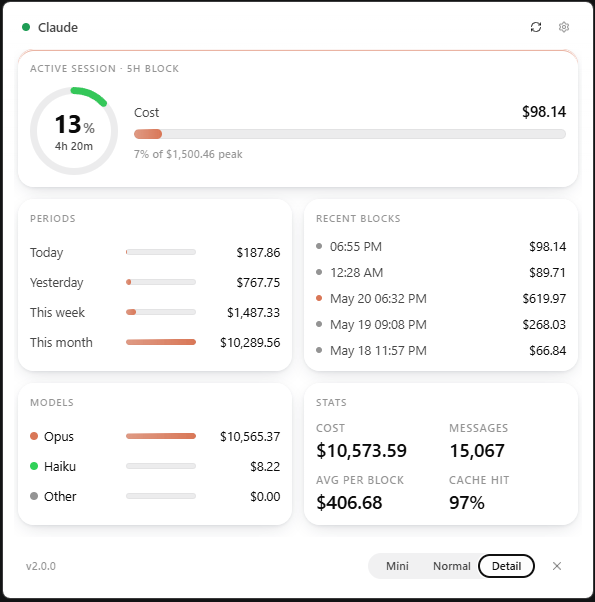
Task: Select the May 19 09:08 PM block
Action: 441,325
